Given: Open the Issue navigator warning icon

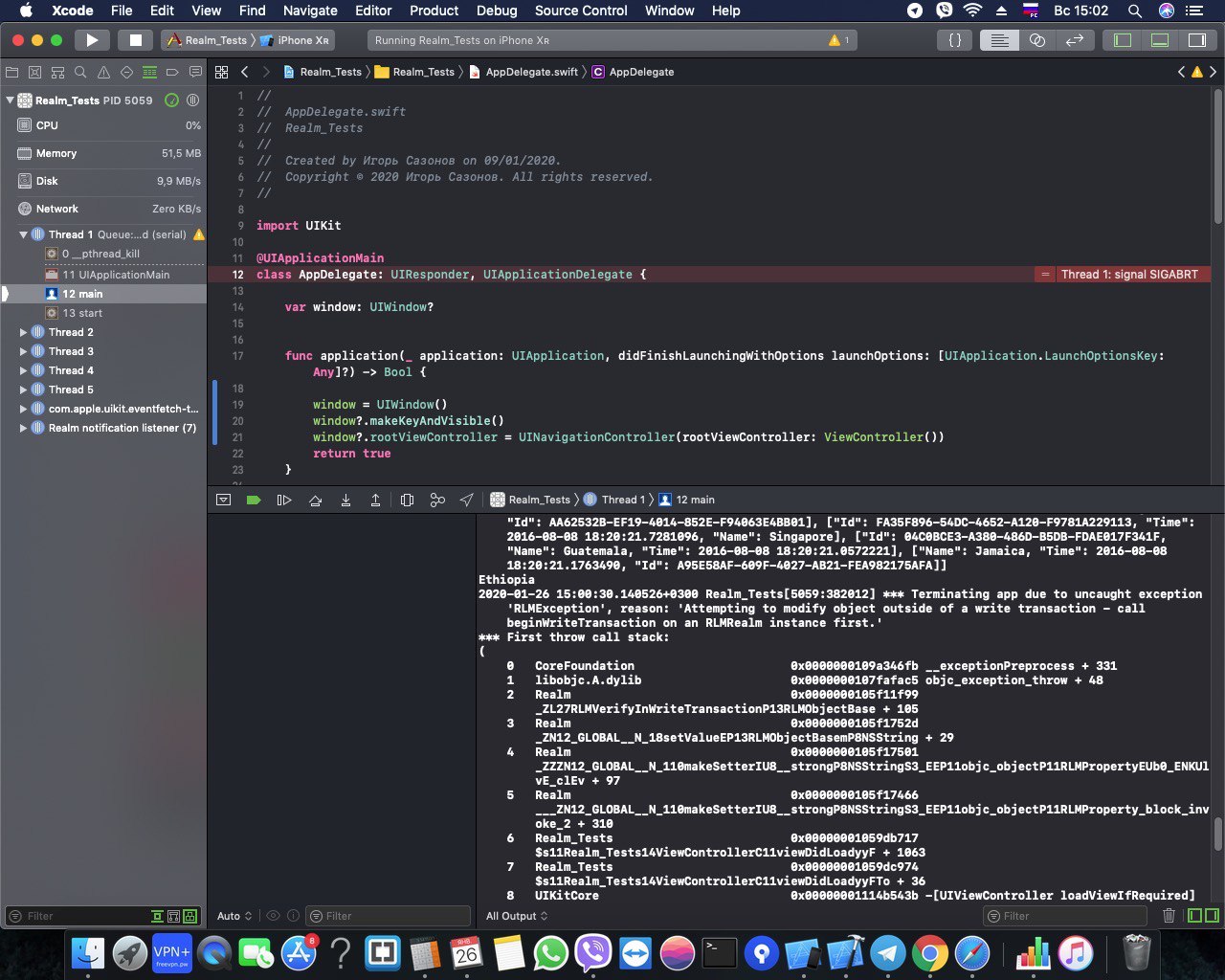Looking at the screenshot, I should 103,72.
